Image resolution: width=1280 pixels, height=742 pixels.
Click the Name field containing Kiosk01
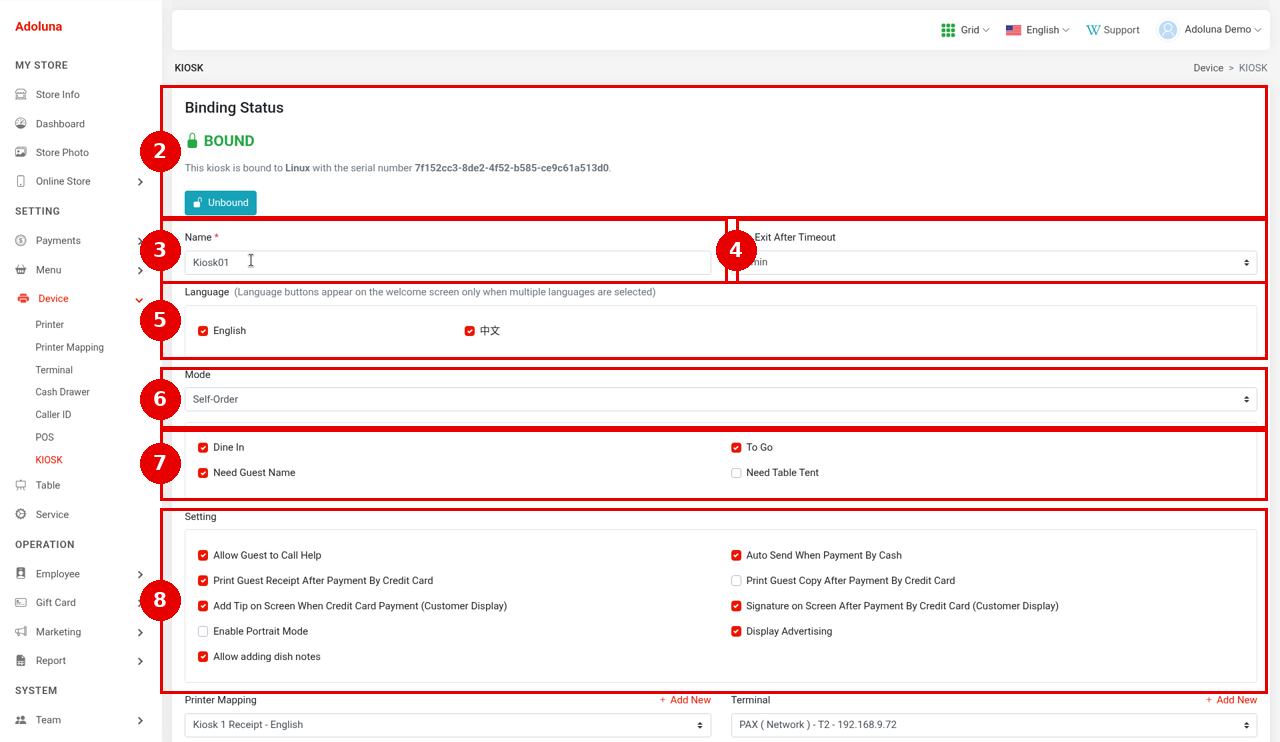click(x=448, y=263)
